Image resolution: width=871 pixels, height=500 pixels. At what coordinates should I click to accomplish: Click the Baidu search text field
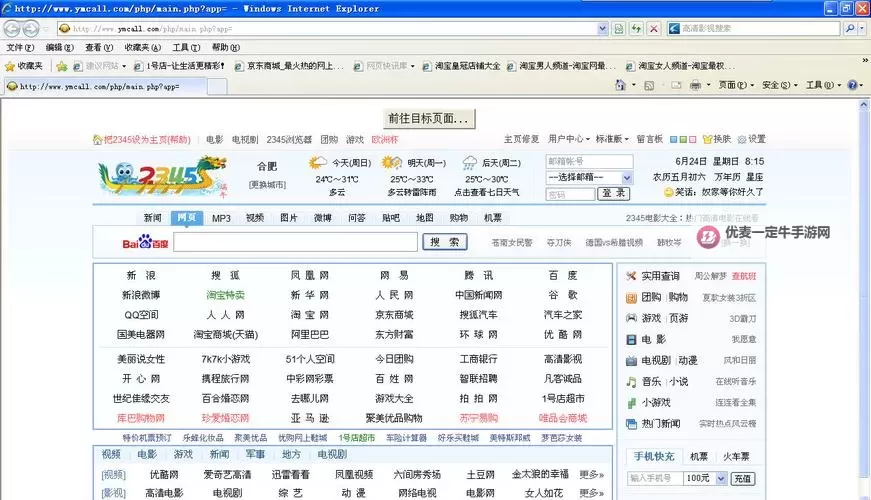tap(296, 242)
